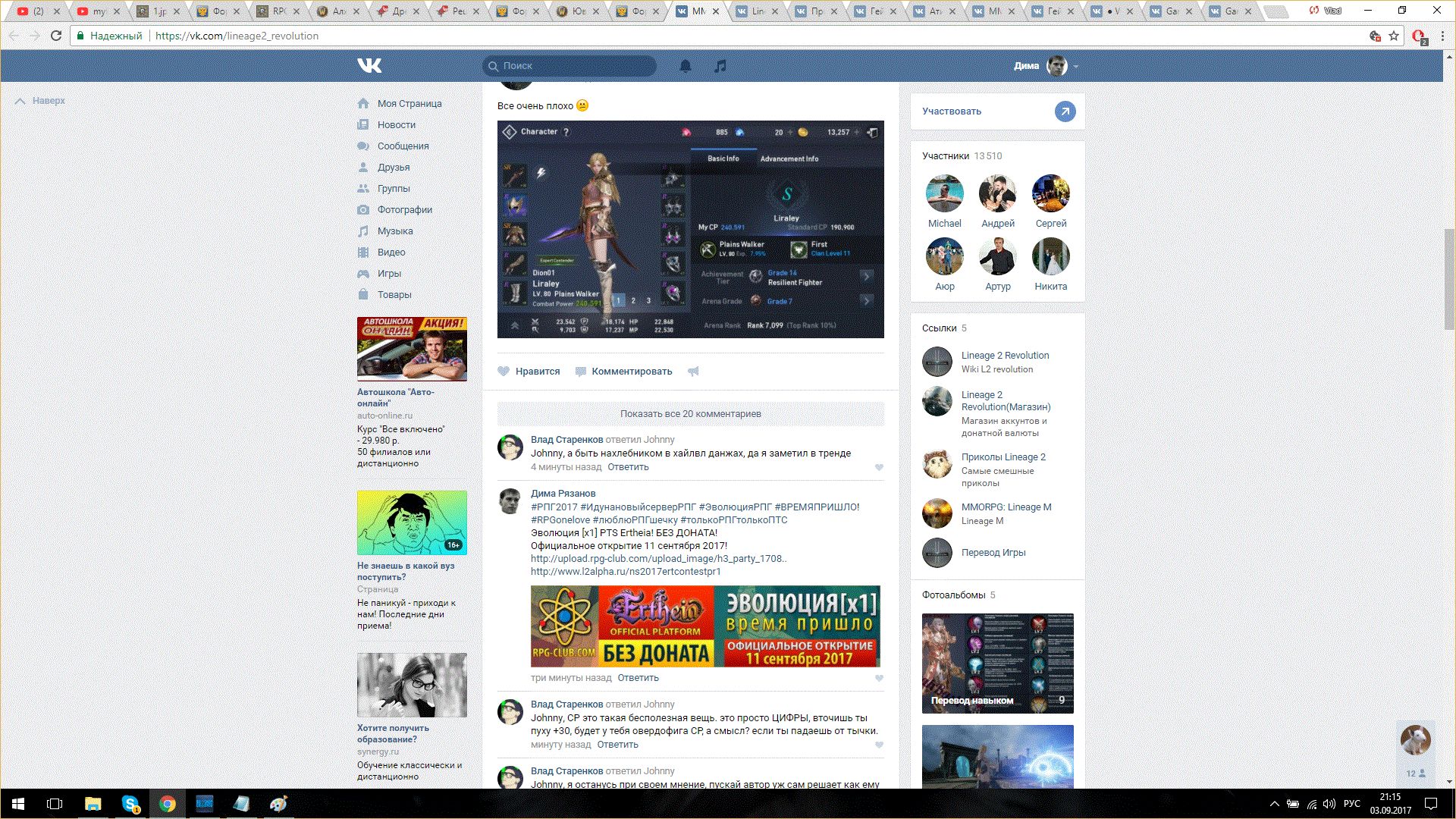Click inside the Поиск search field
Viewport: 1456px width, 819px height.
tap(570, 66)
